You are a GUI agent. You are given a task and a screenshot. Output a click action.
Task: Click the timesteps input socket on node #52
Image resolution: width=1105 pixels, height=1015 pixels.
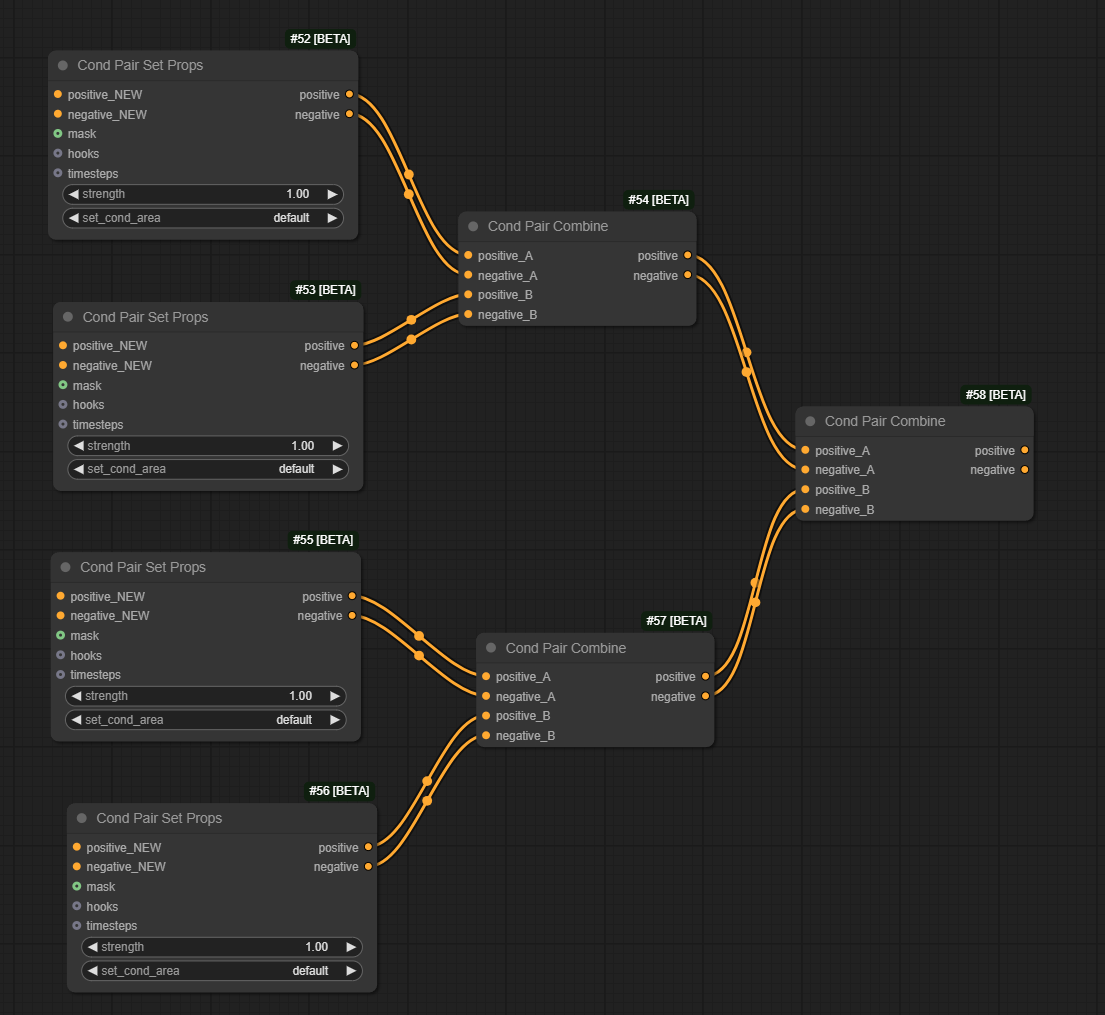[56, 173]
